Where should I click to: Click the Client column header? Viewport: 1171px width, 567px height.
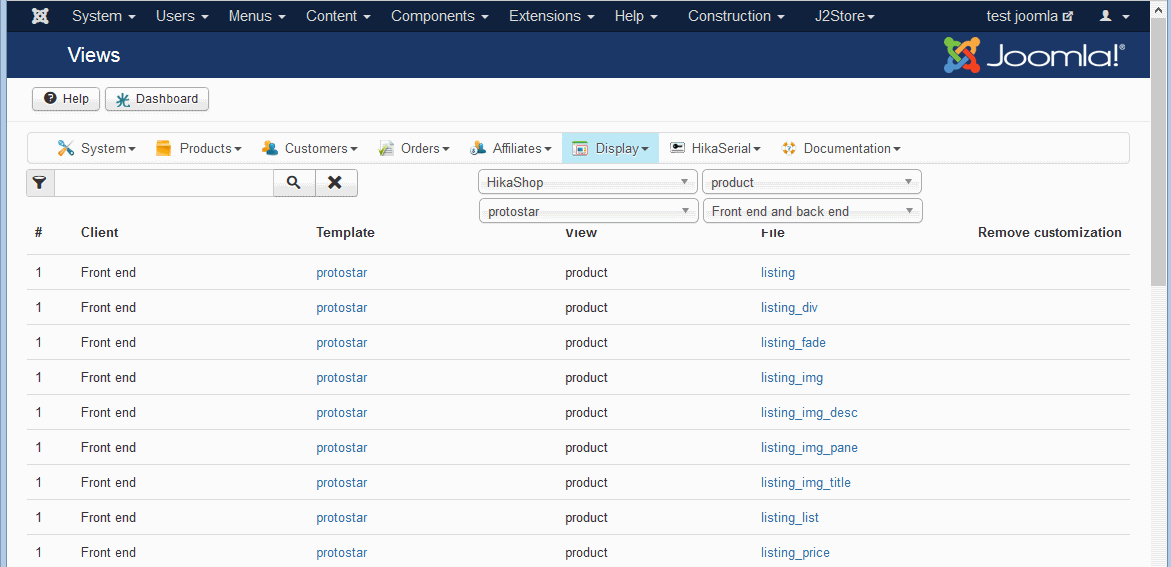click(99, 232)
